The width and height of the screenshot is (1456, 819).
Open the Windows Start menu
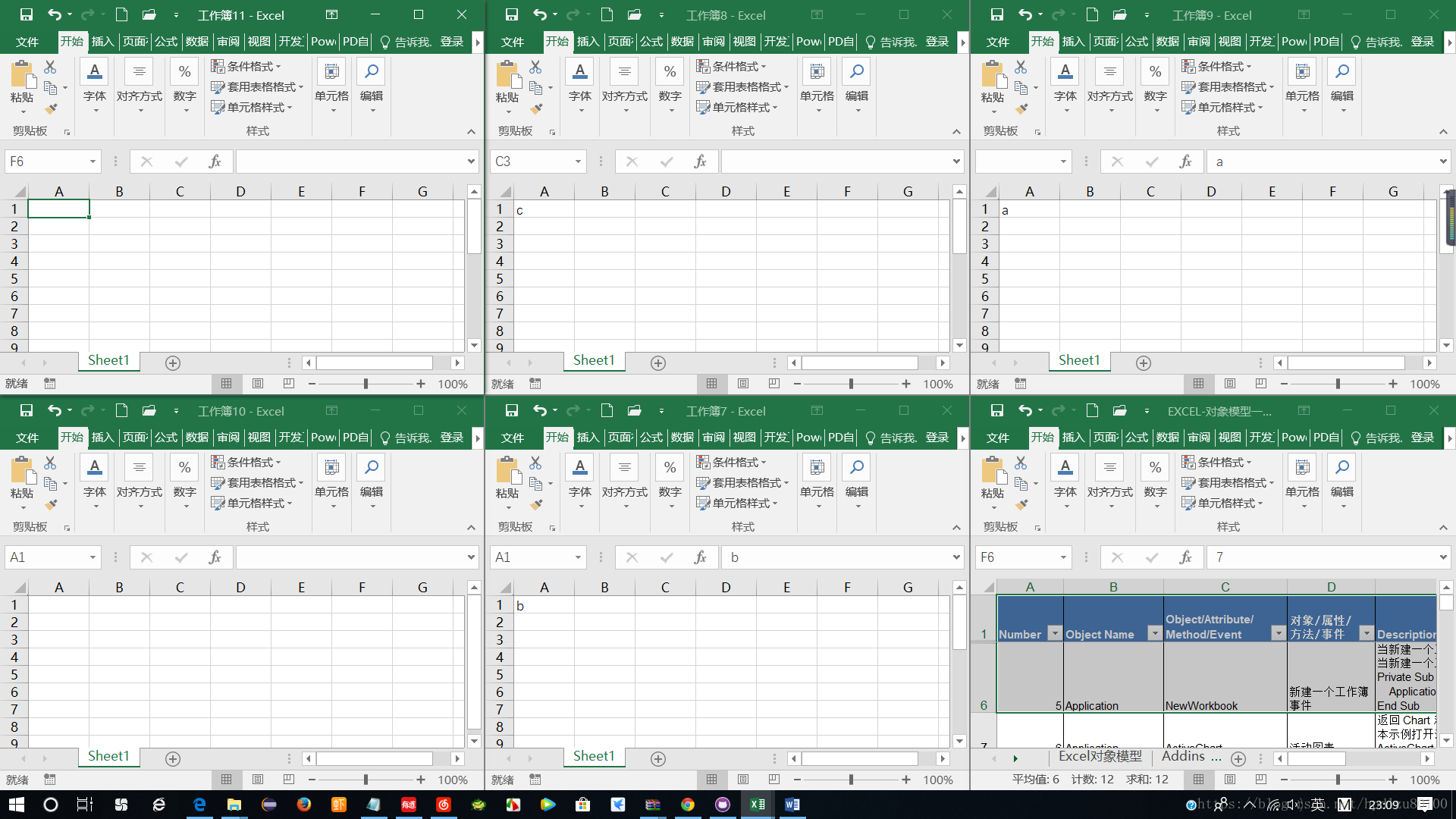point(16,805)
